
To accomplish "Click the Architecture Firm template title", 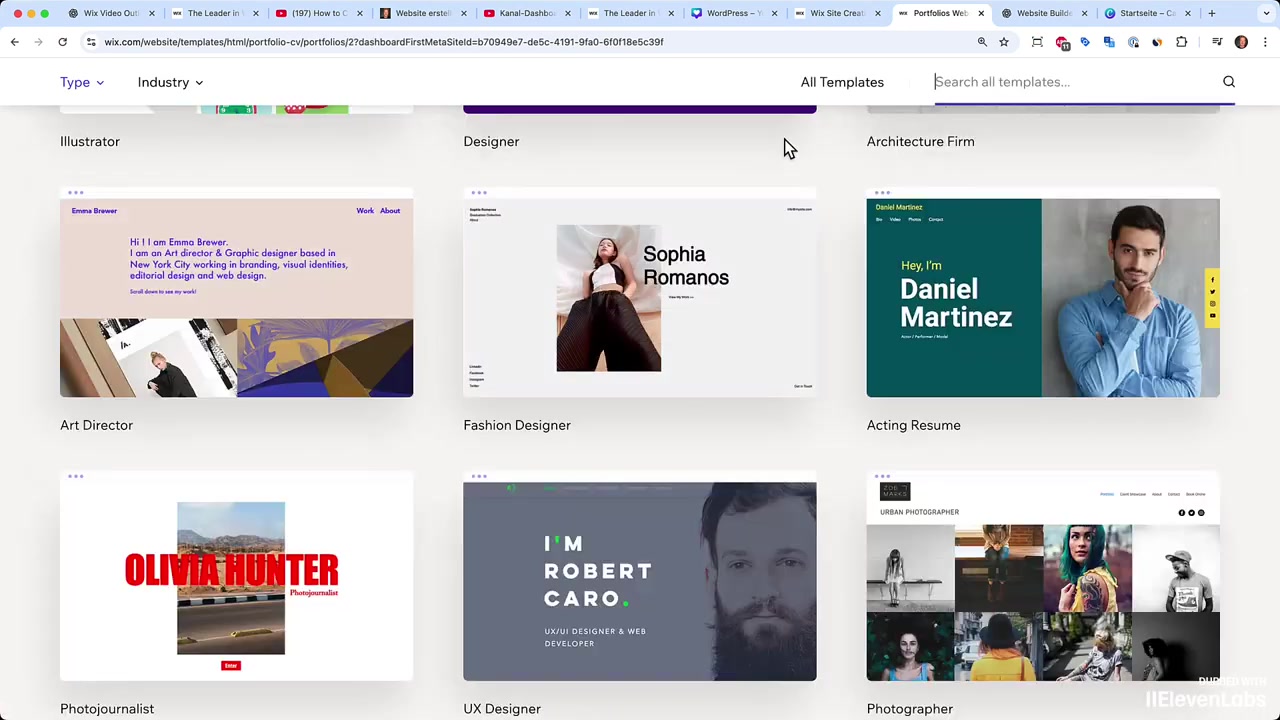I will (920, 141).
